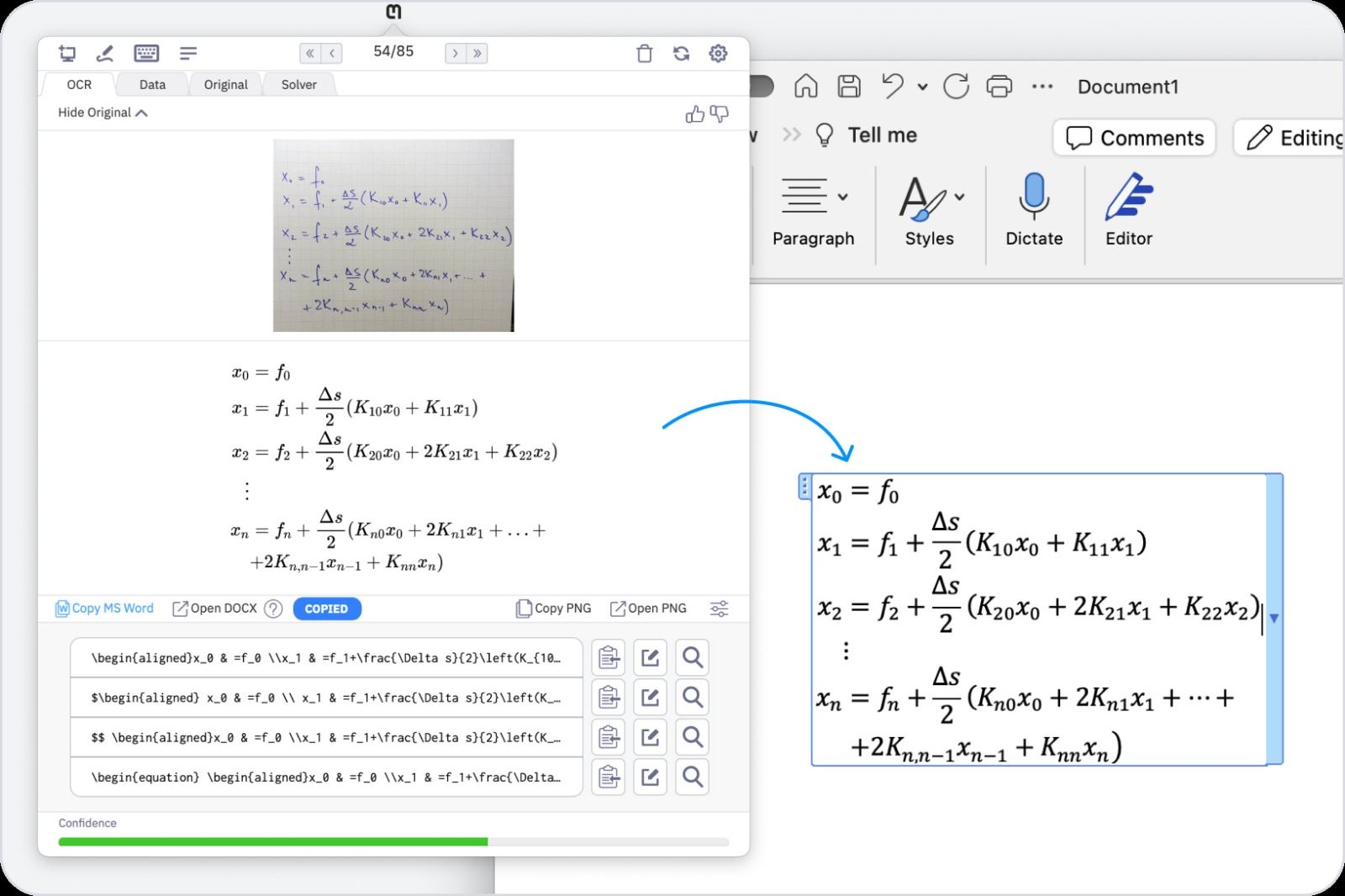Image resolution: width=1345 pixels, height=896 pixels.
Task: Copy the equation as MS Word format
Action: tap(103, 608)
